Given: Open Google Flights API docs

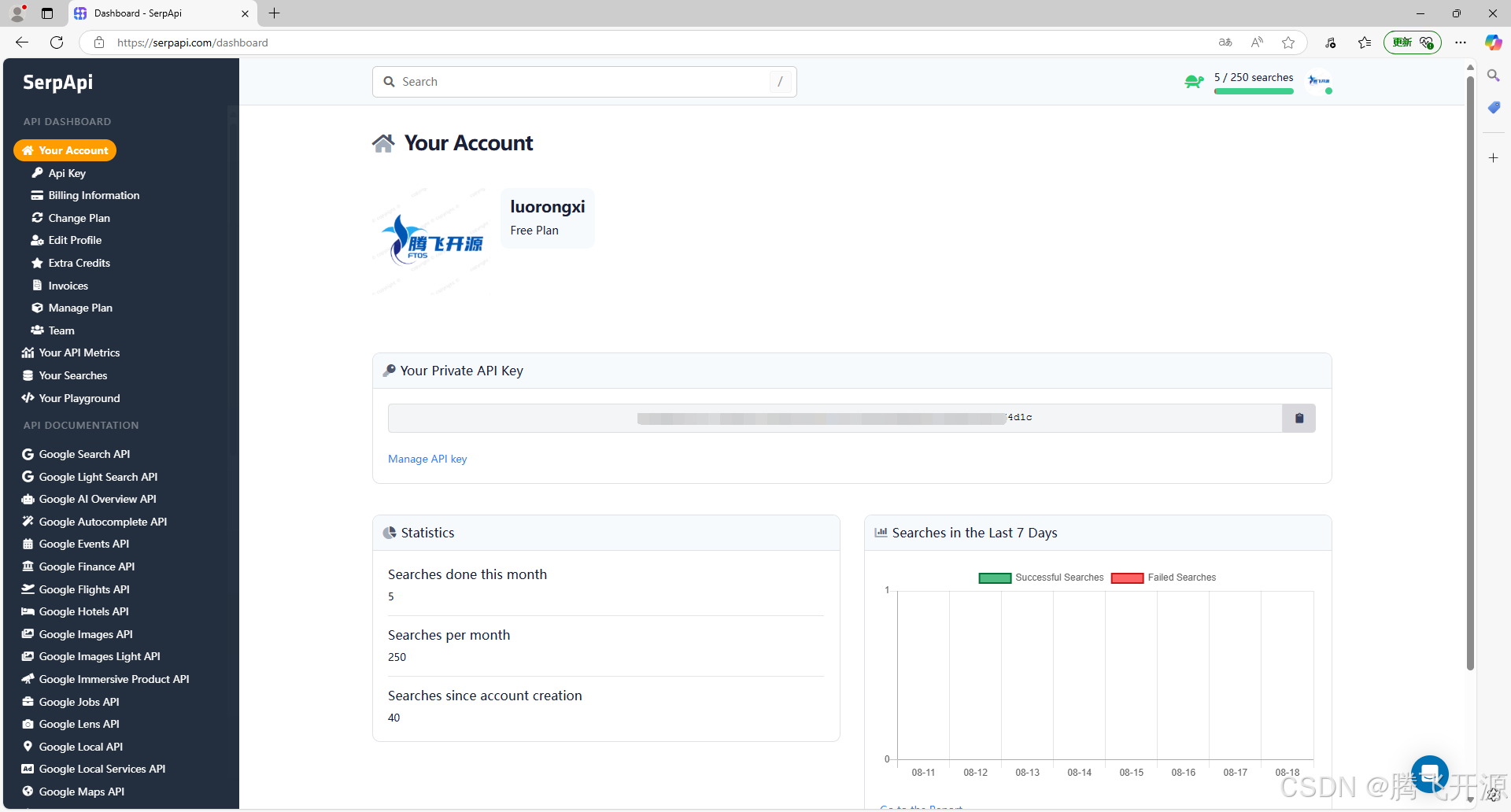Looking at the screenshot, I should coord(76,589).
